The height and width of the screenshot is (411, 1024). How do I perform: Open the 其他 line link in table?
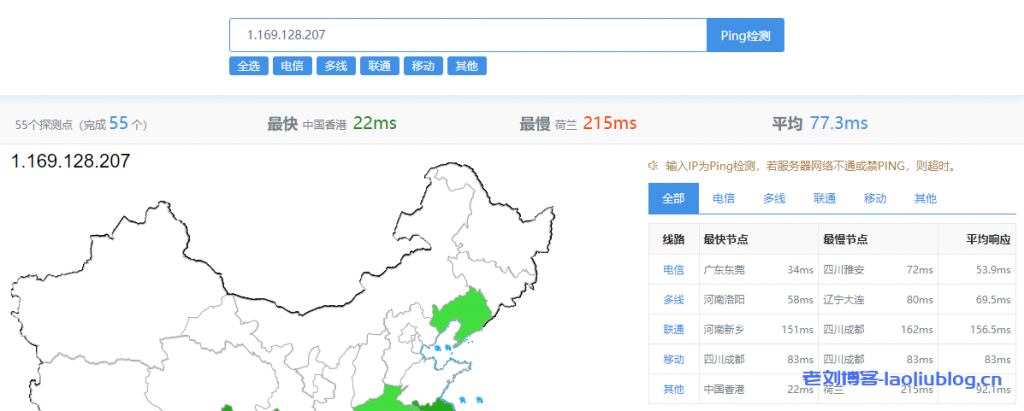coord(673,389)
